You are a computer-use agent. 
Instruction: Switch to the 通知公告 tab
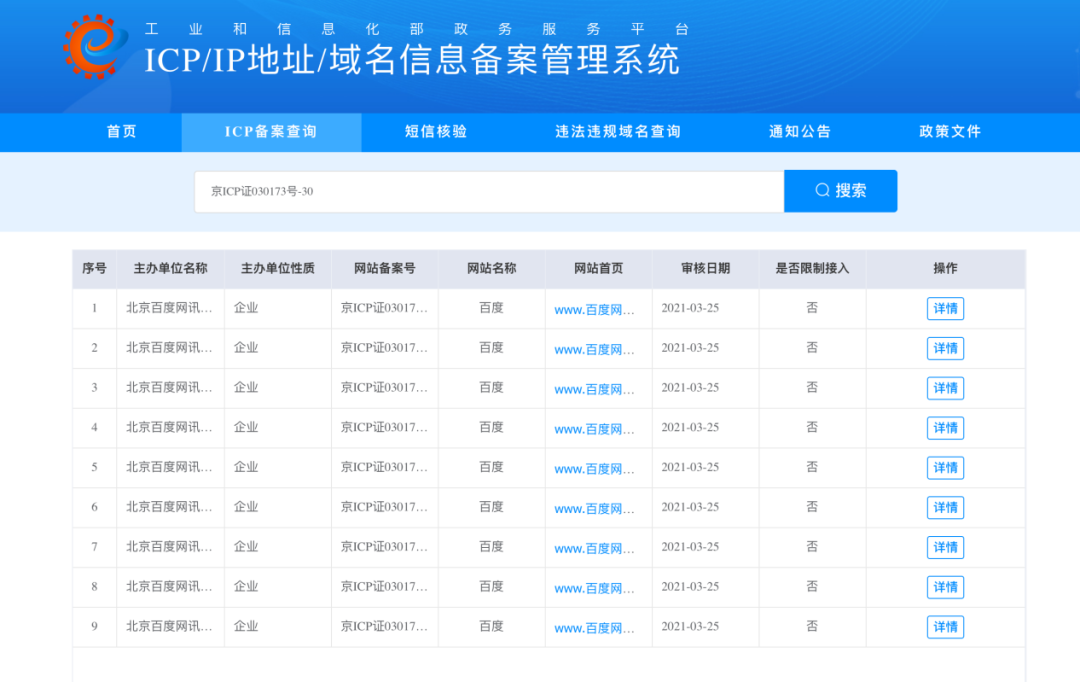(800, 132)
